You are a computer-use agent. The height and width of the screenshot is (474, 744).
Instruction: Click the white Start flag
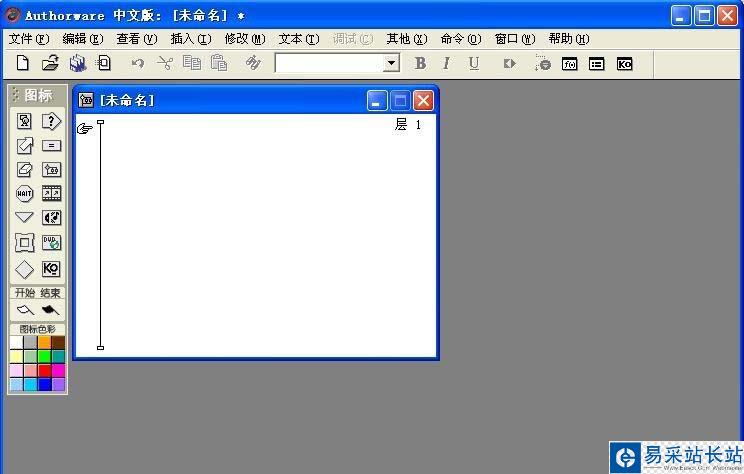click(25, 310)
